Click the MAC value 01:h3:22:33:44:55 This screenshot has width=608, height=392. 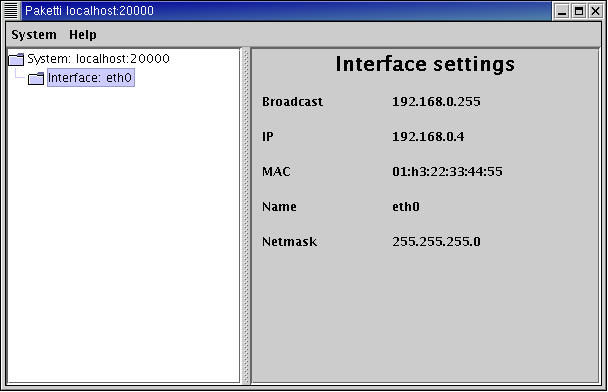447,172
